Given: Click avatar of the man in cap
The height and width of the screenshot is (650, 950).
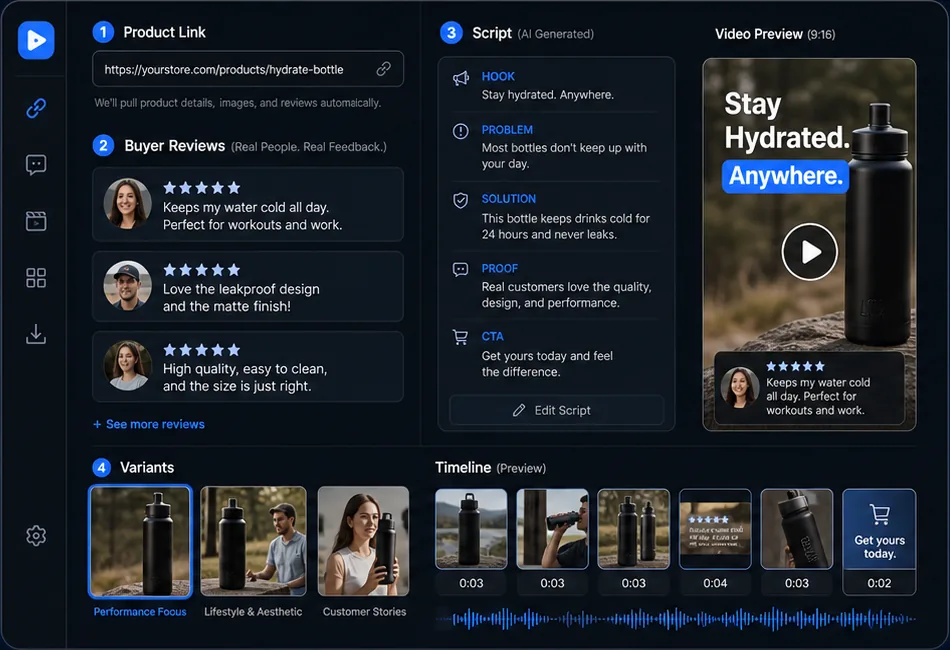Looking at the screenshot, I should click(127, 285).
